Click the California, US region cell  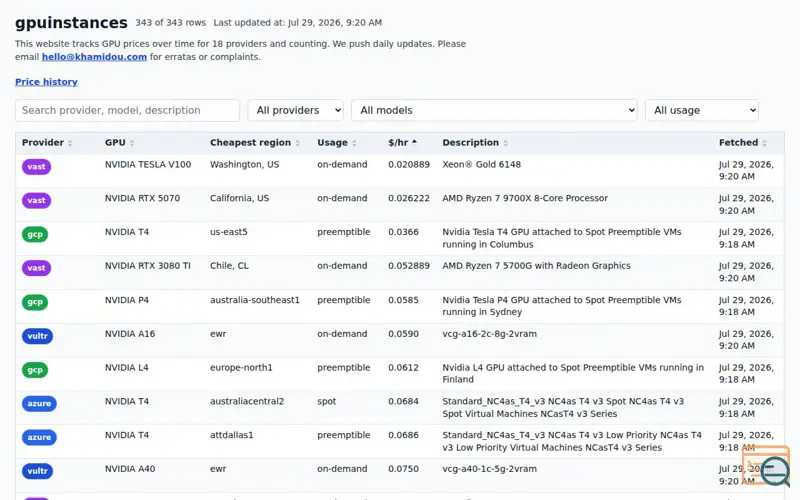[239, 198]
